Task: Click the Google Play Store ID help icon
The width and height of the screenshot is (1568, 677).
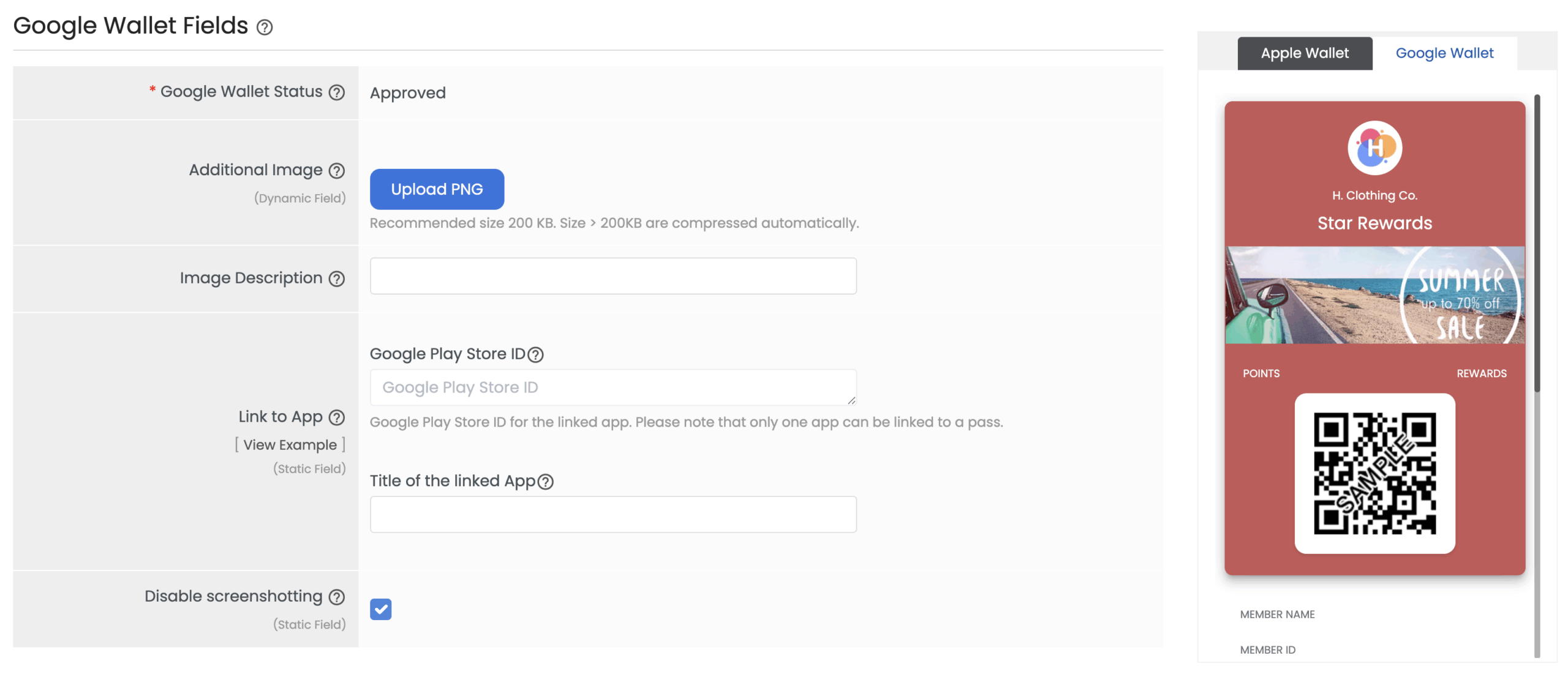Action: point(536,354)
